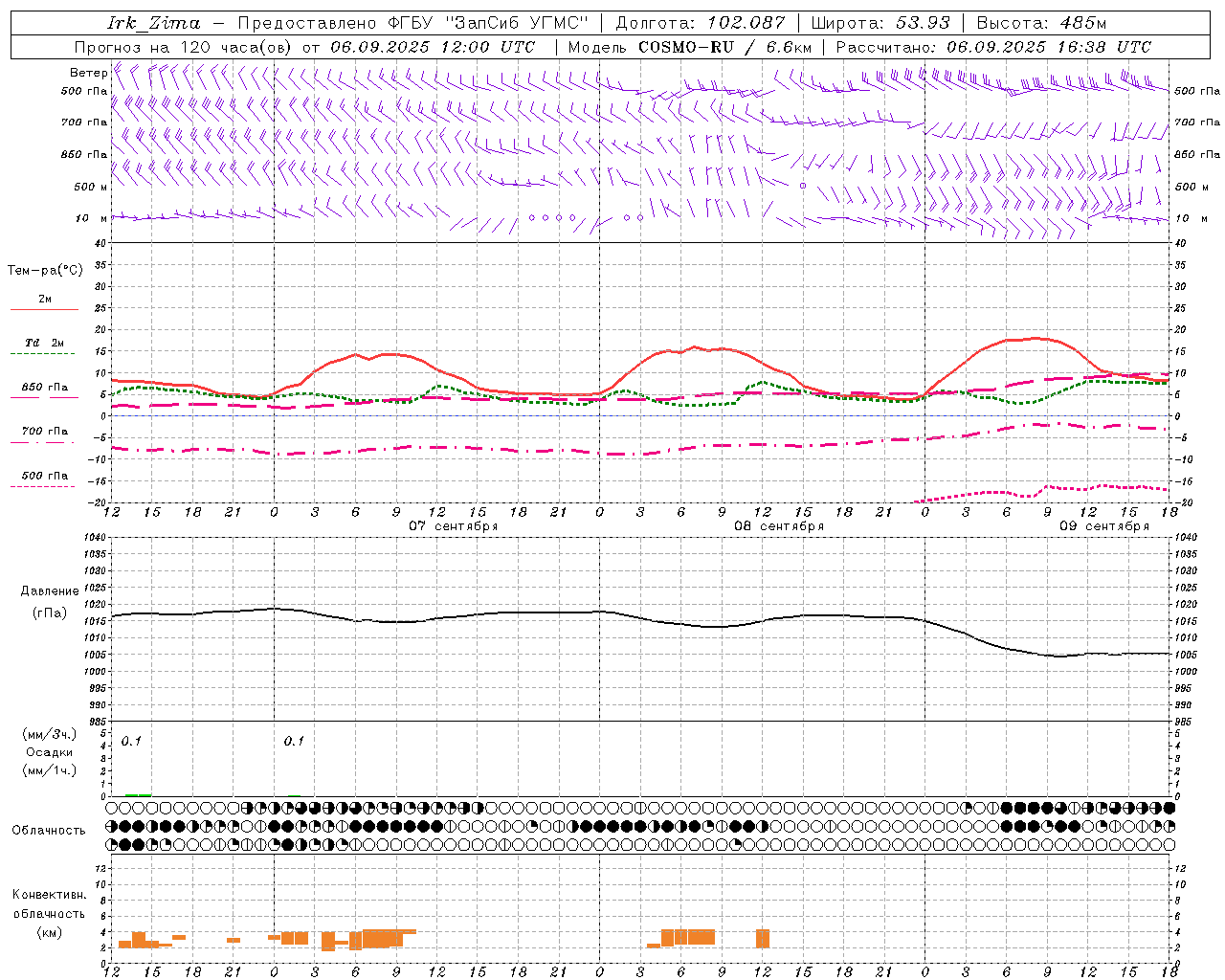Image resolution: width=1225 pixels, height=980 pixels.
Task: Click the green precipitation bar in Осадки panel
Action: pyautogui.click(x=138, y=794)
